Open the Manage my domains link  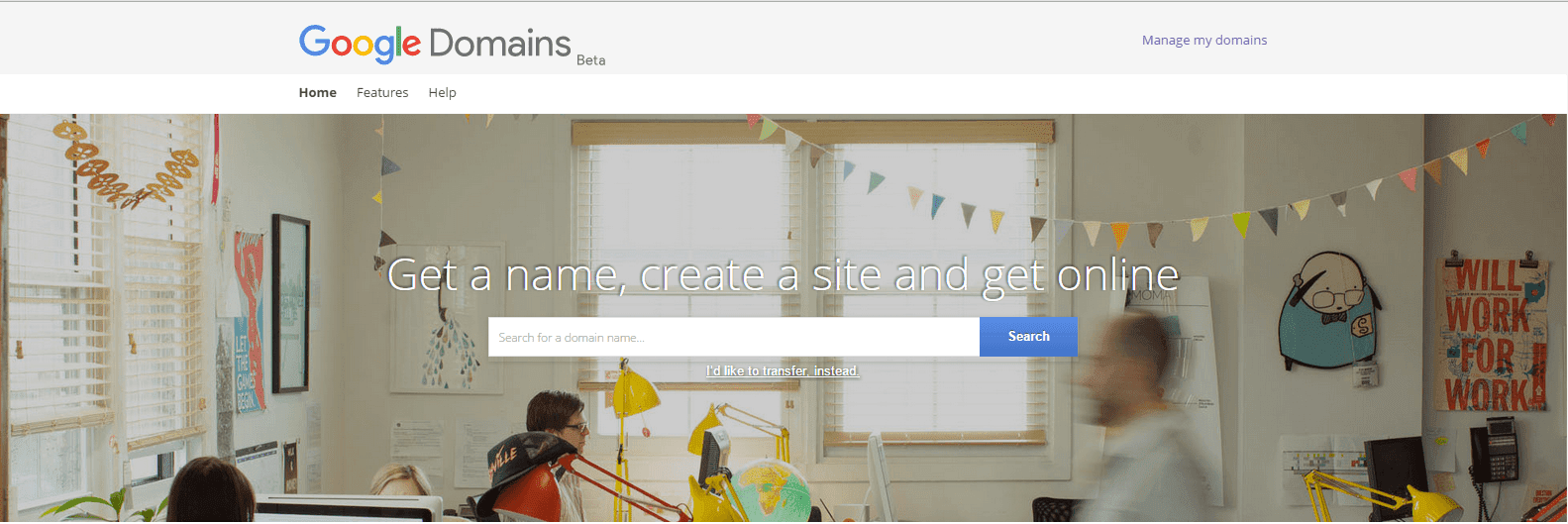pyautogui.click(x=1204, y=41)
